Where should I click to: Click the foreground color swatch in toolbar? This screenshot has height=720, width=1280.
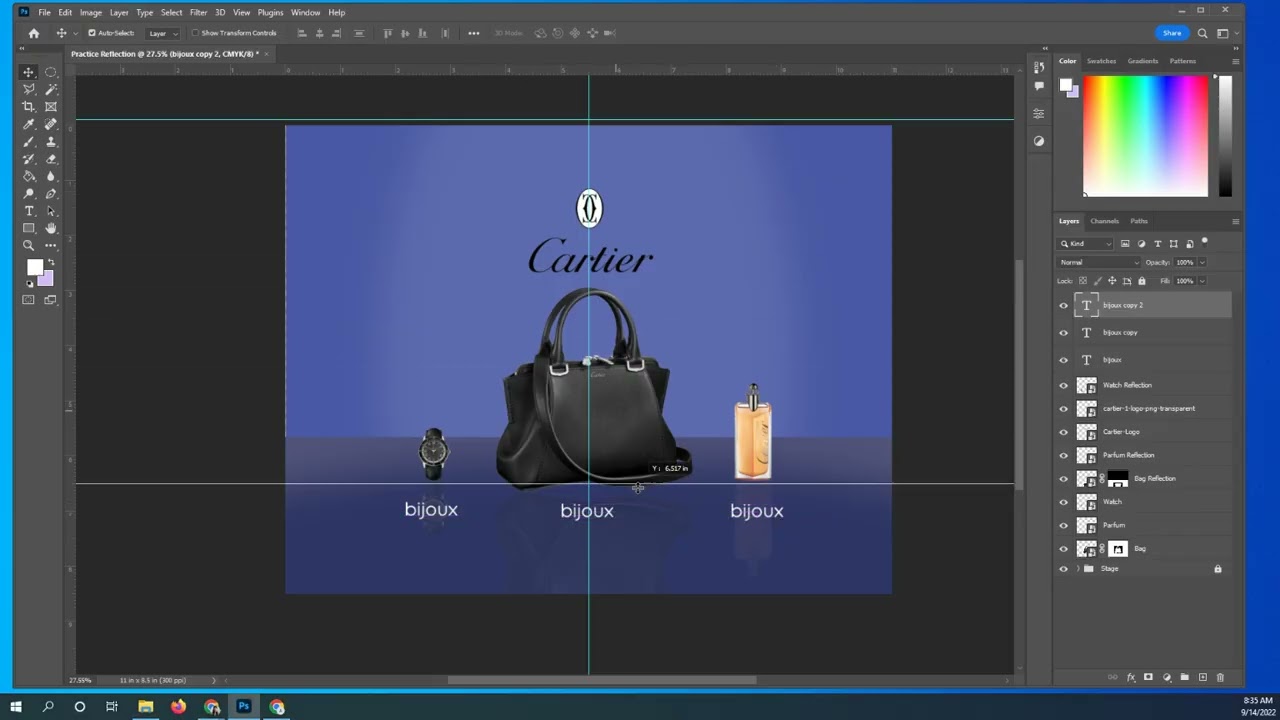click(34, 267)
